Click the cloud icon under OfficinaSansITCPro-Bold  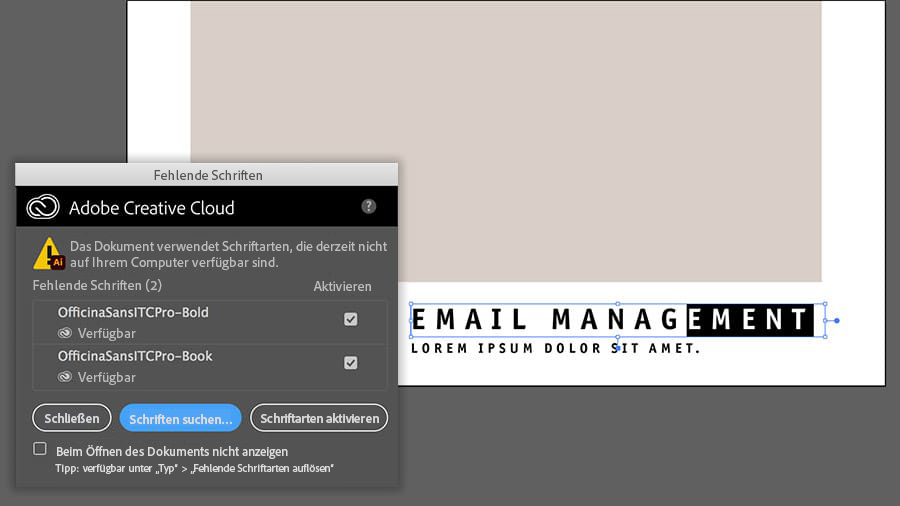65,333
